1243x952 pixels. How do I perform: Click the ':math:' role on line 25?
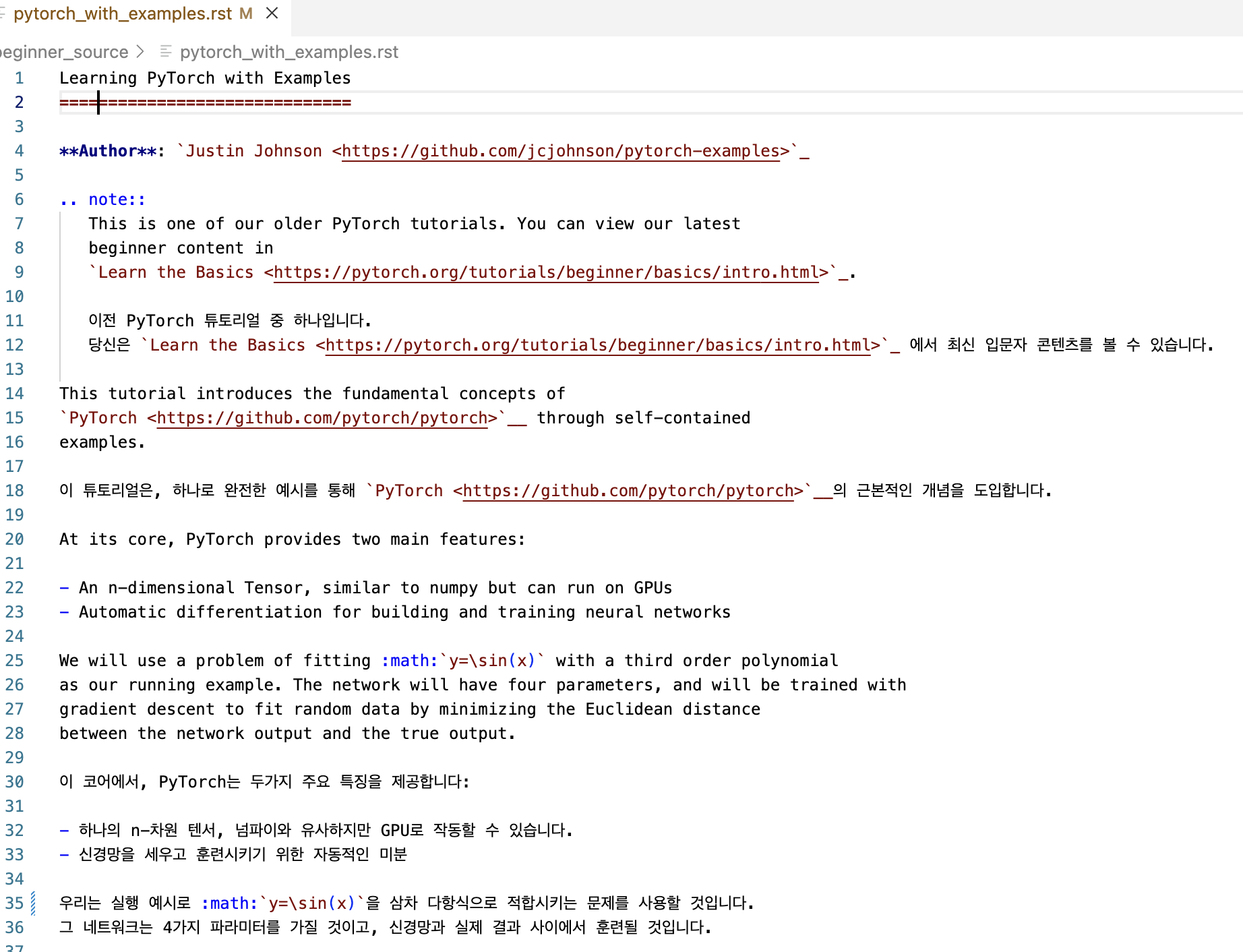pyautogui.click(x=409, y=661)
